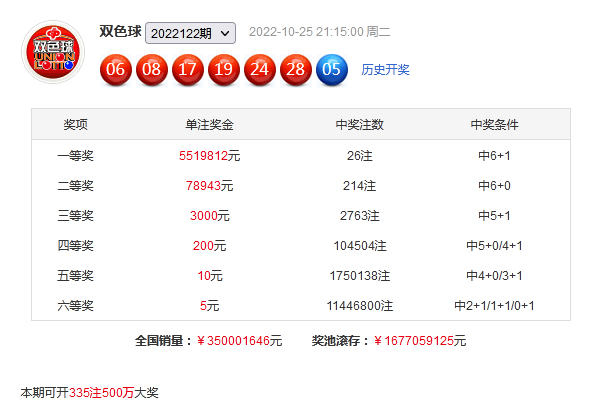Click the national sales value ¥350001646元
The image size is (601, 420).
click(240, 341)
